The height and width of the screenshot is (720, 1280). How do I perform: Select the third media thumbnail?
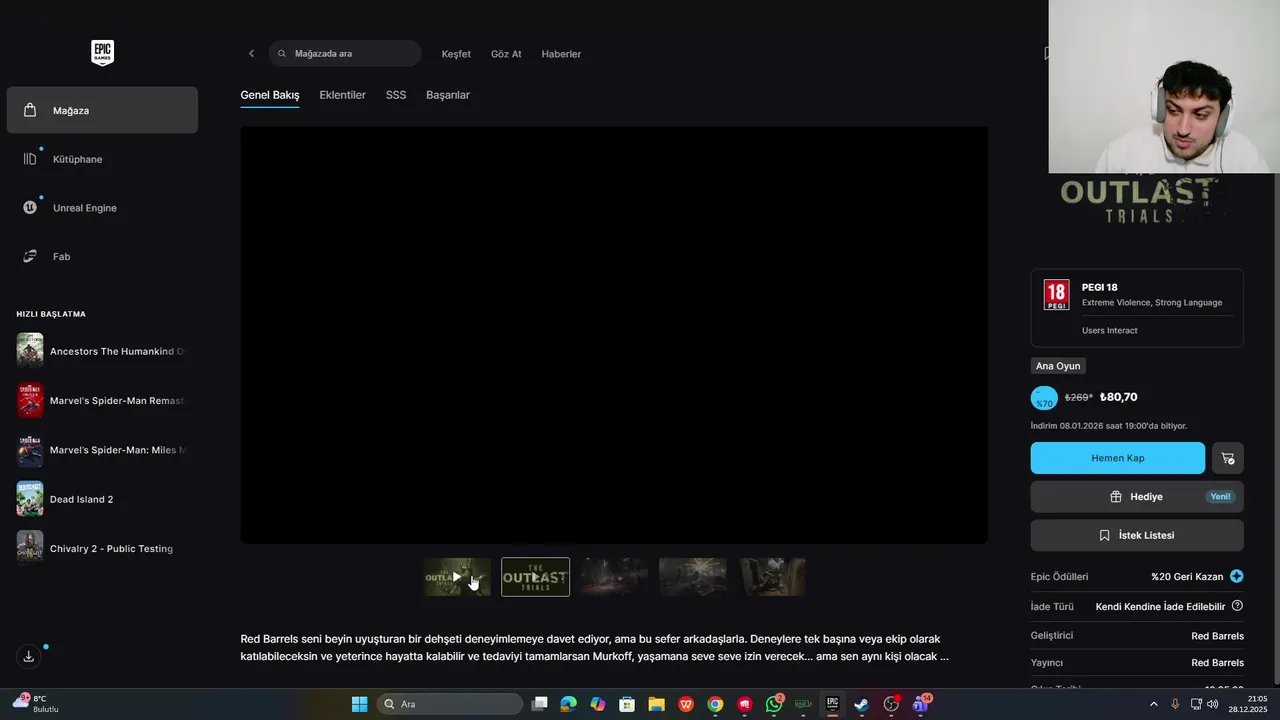click(614, 577)
